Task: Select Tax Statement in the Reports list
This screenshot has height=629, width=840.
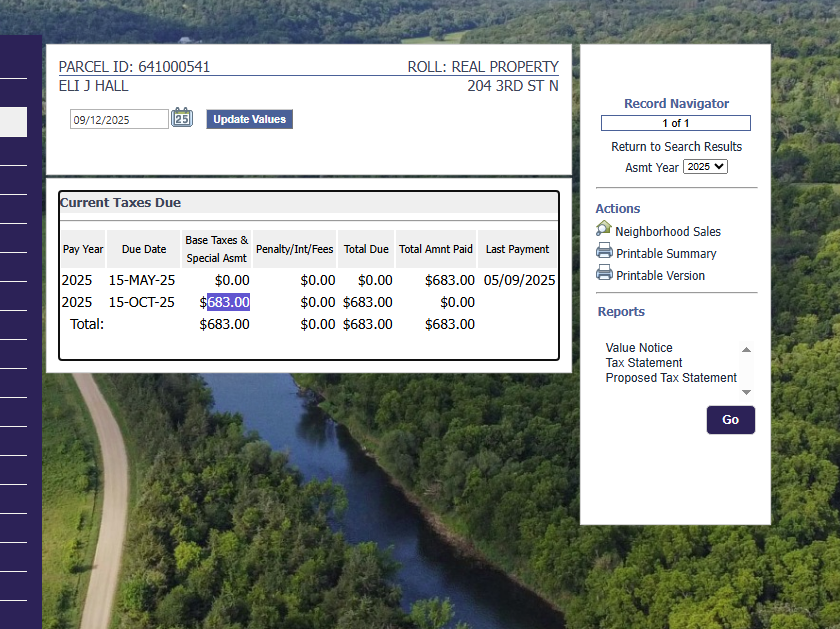Action: tap(644, 363)
